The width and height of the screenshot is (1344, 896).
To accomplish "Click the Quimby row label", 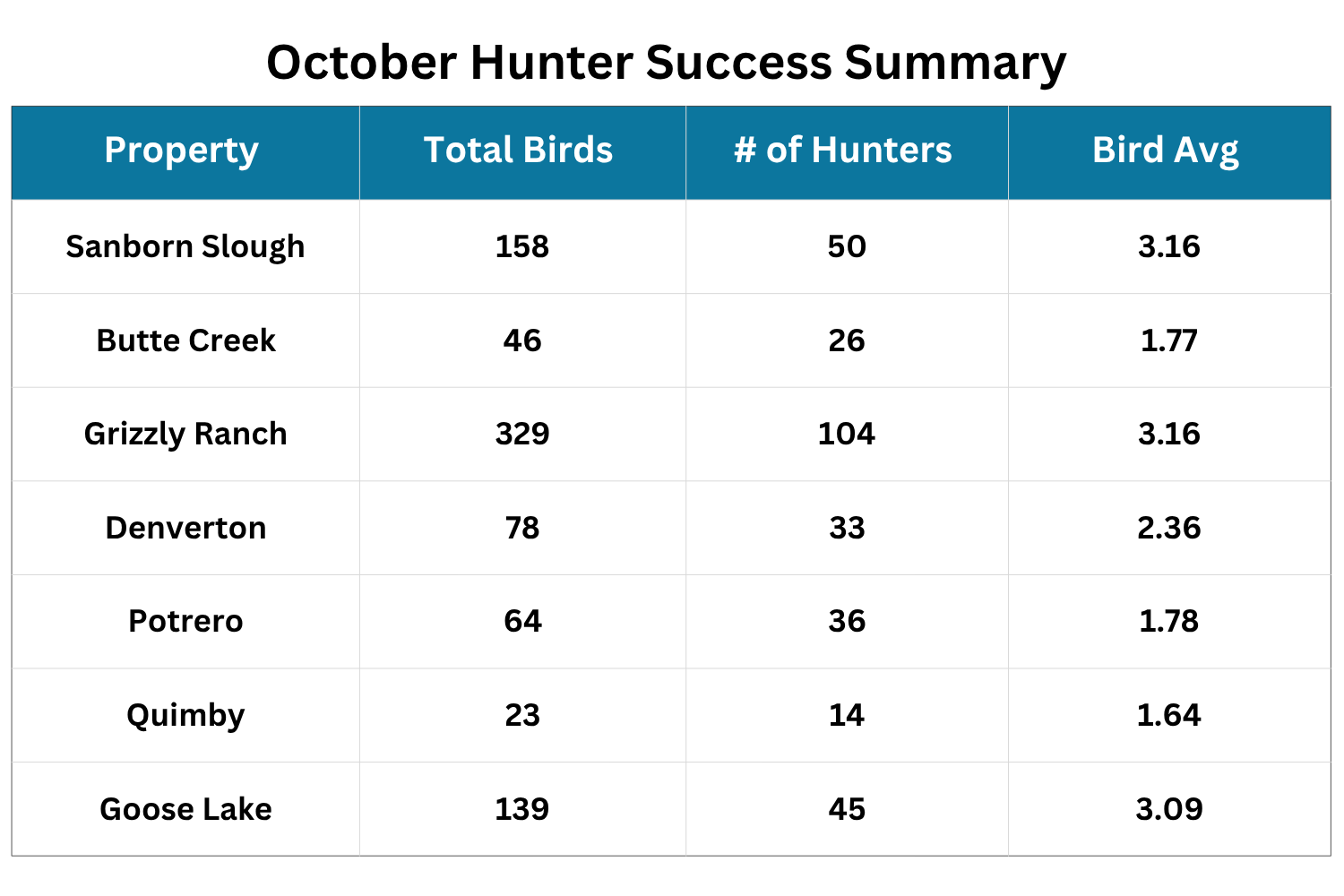I will (x=185, y=715).
